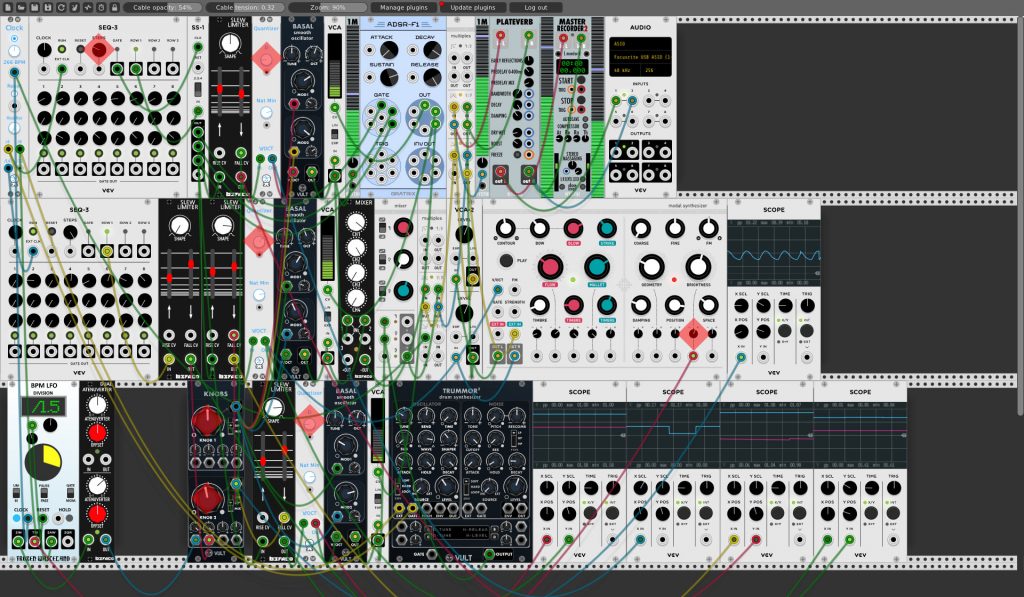Toggle the power meter stopwatch icon
This screenshot has height=597, width=1024.
tap(101, 7)
